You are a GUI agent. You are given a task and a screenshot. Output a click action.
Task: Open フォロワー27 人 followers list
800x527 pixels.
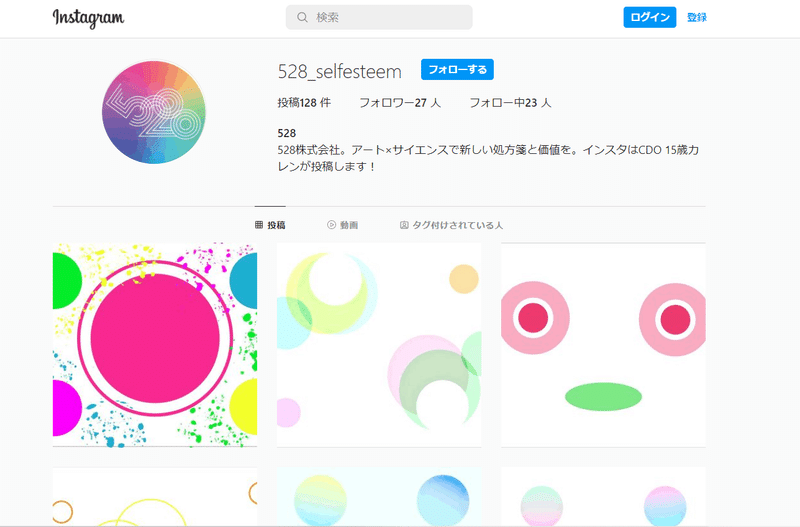[x=400, y=103]
